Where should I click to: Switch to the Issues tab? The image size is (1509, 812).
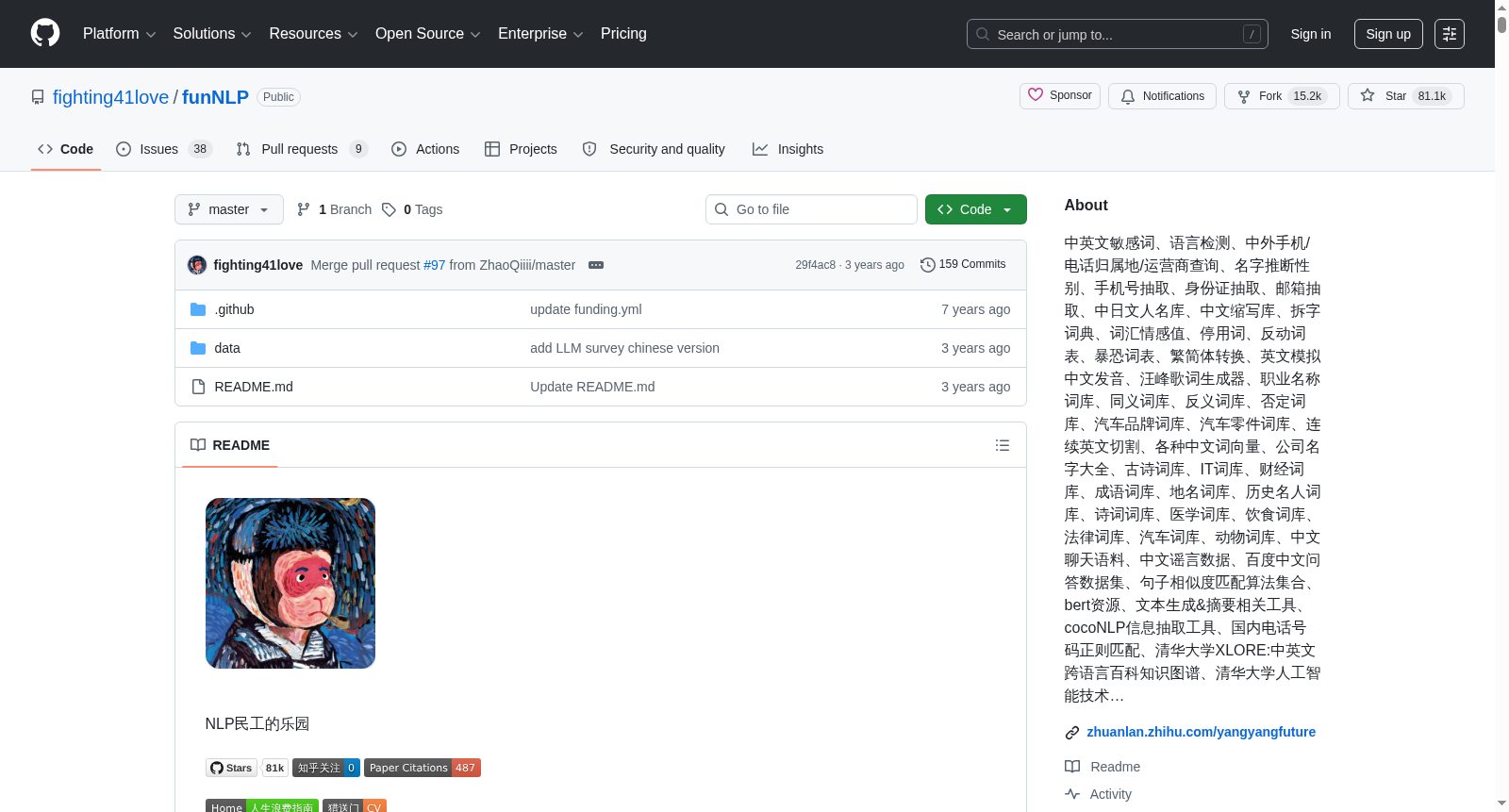tap(164, 149)
